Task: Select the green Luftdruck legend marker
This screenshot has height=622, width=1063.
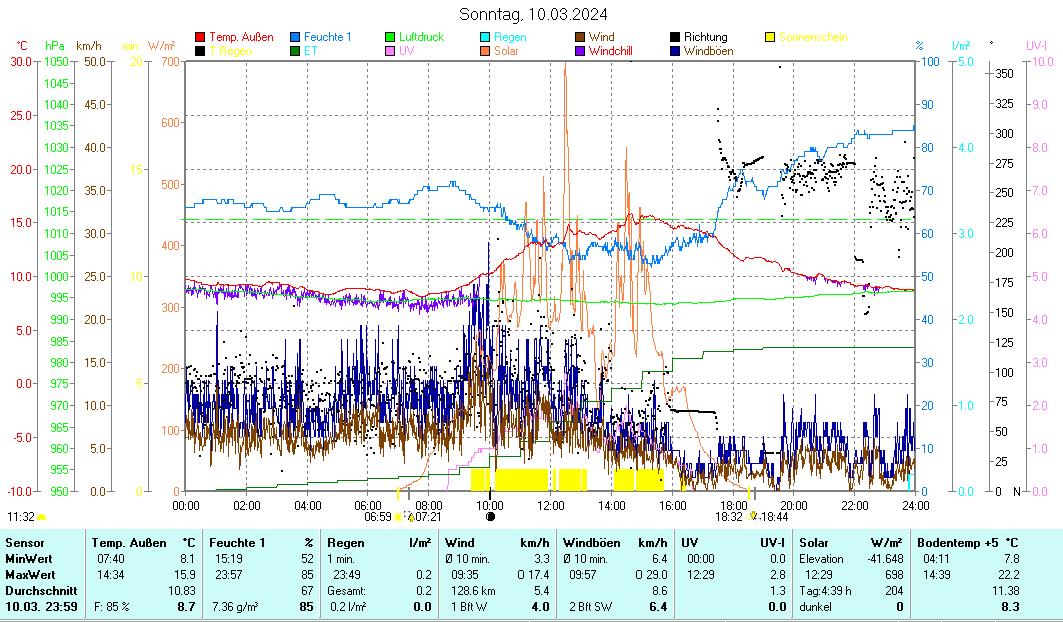Action: click(391, 38)
